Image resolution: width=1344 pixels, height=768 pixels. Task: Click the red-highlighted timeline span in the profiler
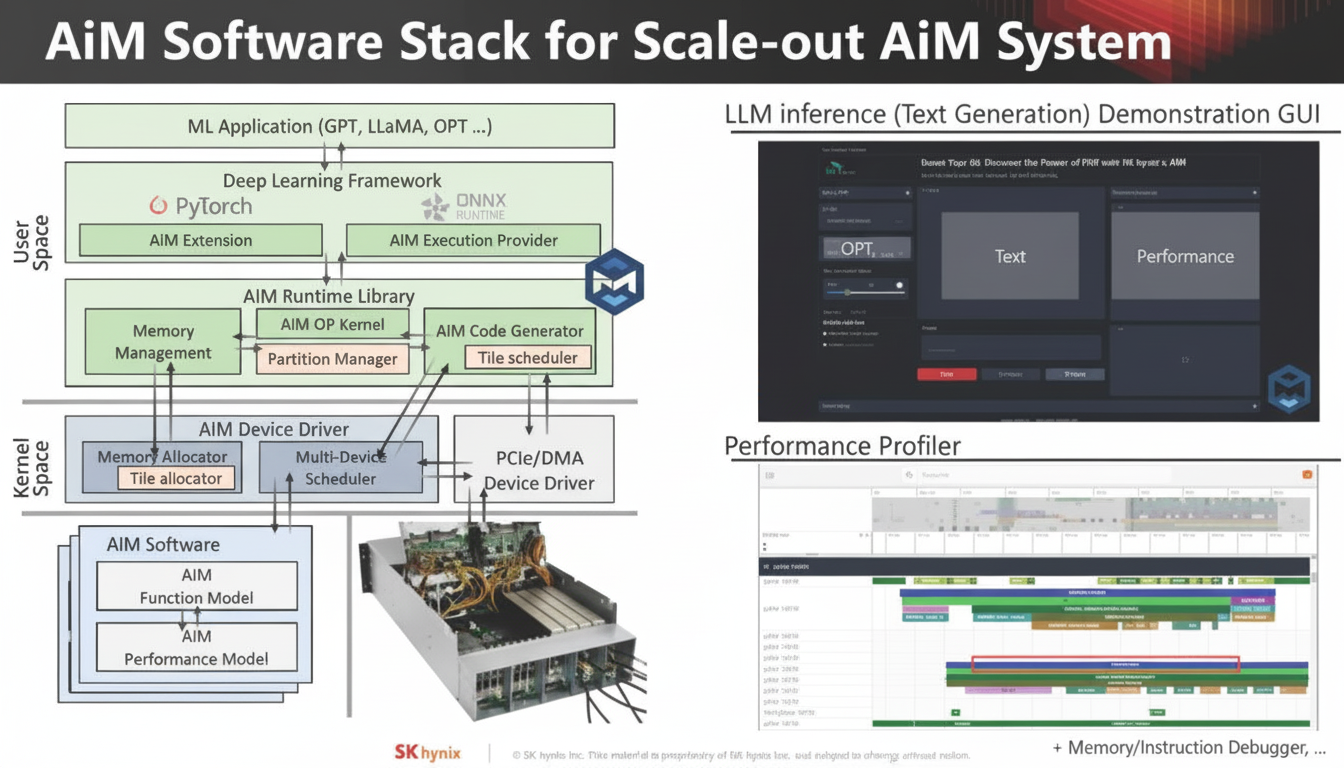tap(1107, 663)
